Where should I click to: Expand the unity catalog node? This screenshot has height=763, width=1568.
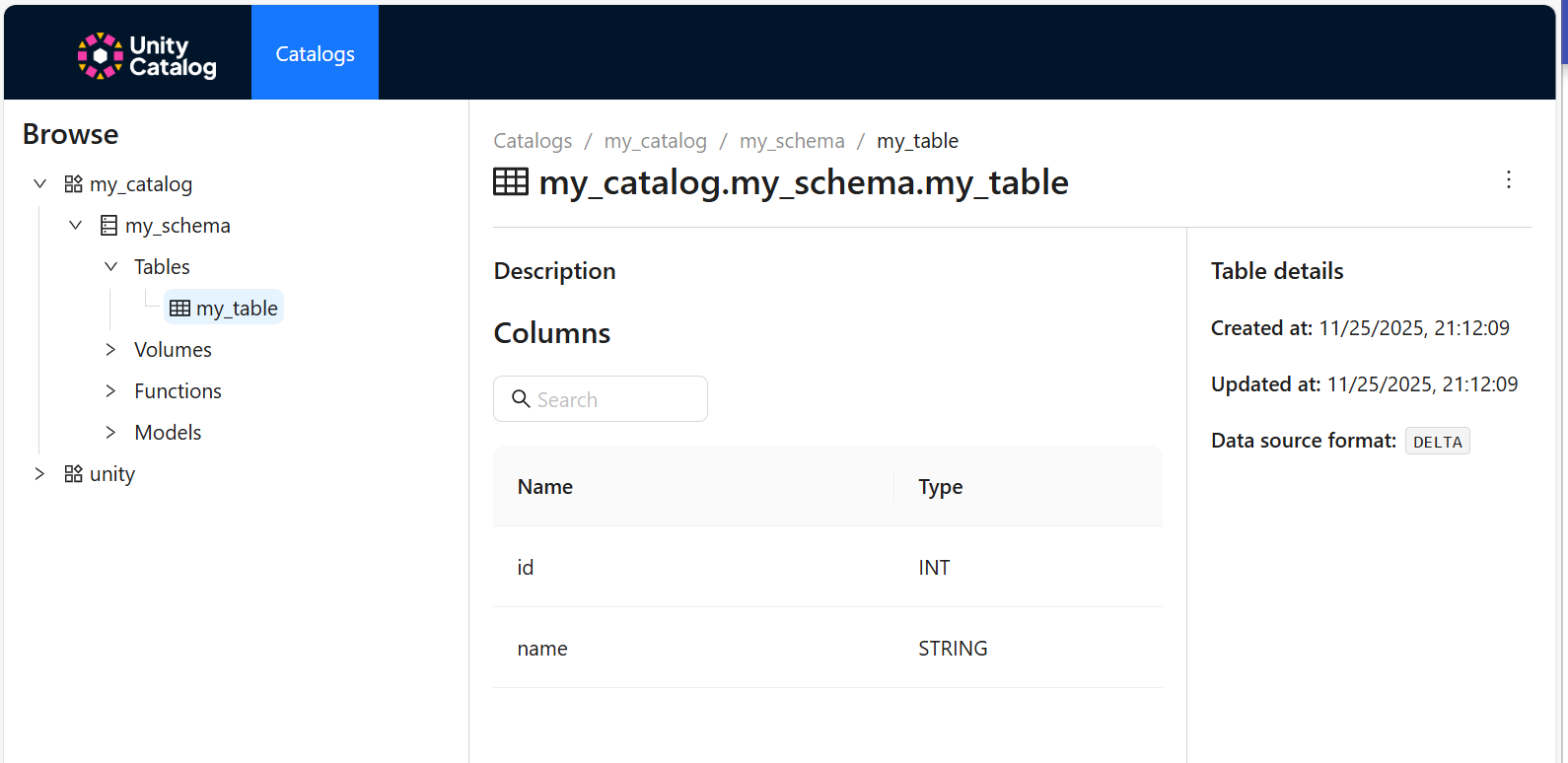[39, 474]
